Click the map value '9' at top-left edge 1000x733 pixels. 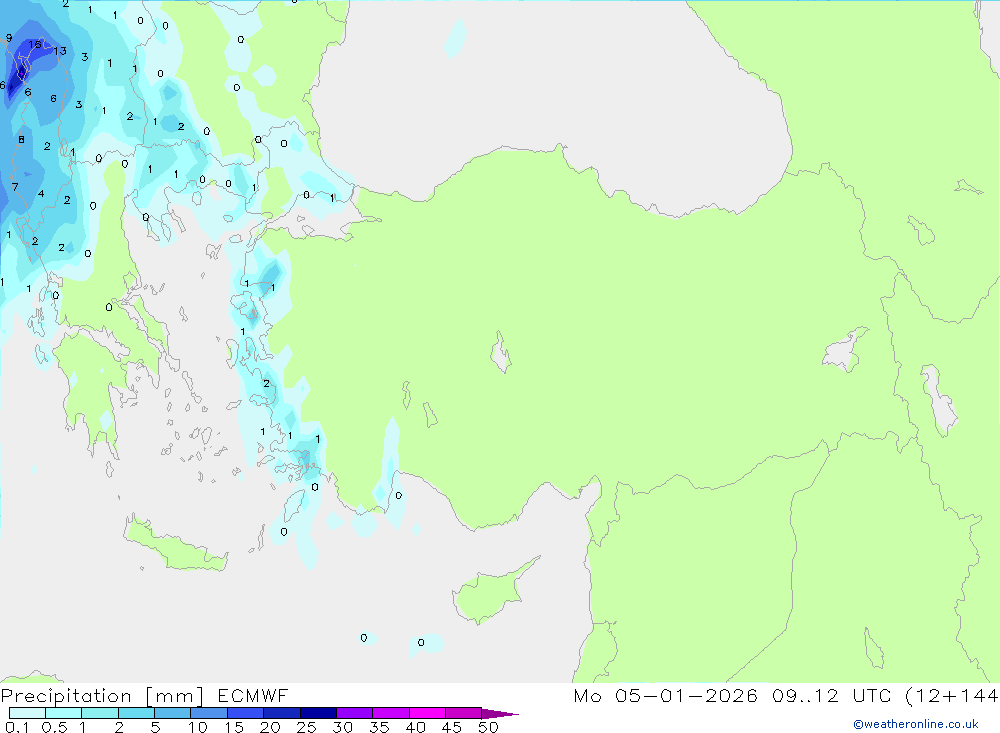9,38
